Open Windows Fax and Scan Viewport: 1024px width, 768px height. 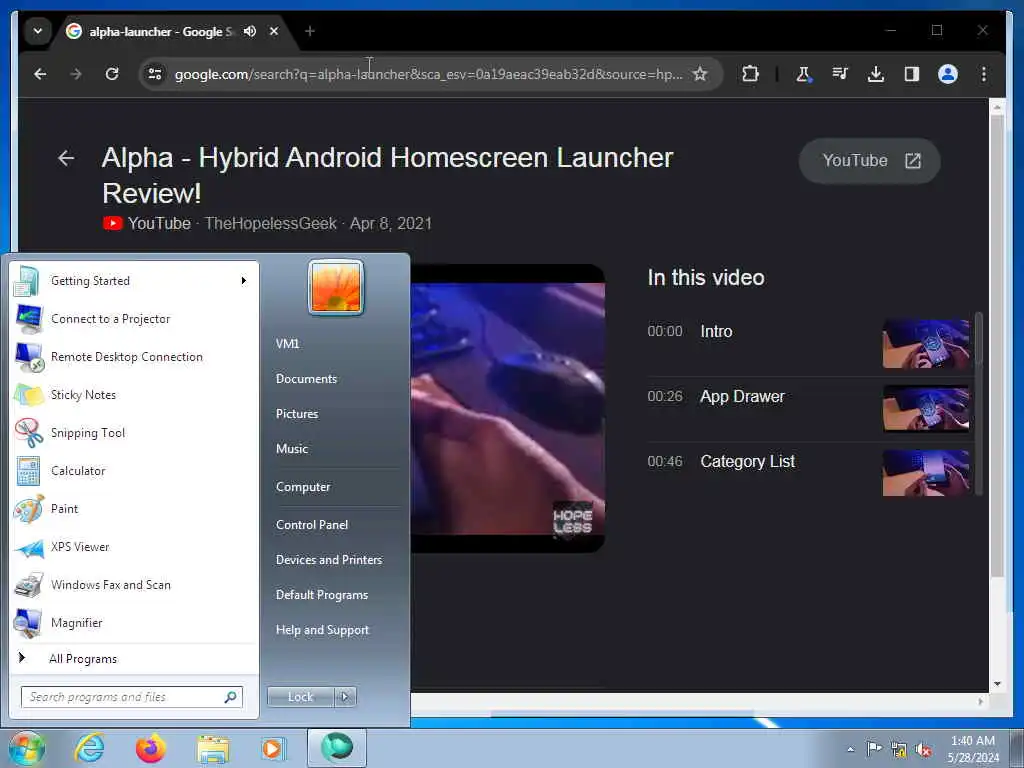coord(135,584)
